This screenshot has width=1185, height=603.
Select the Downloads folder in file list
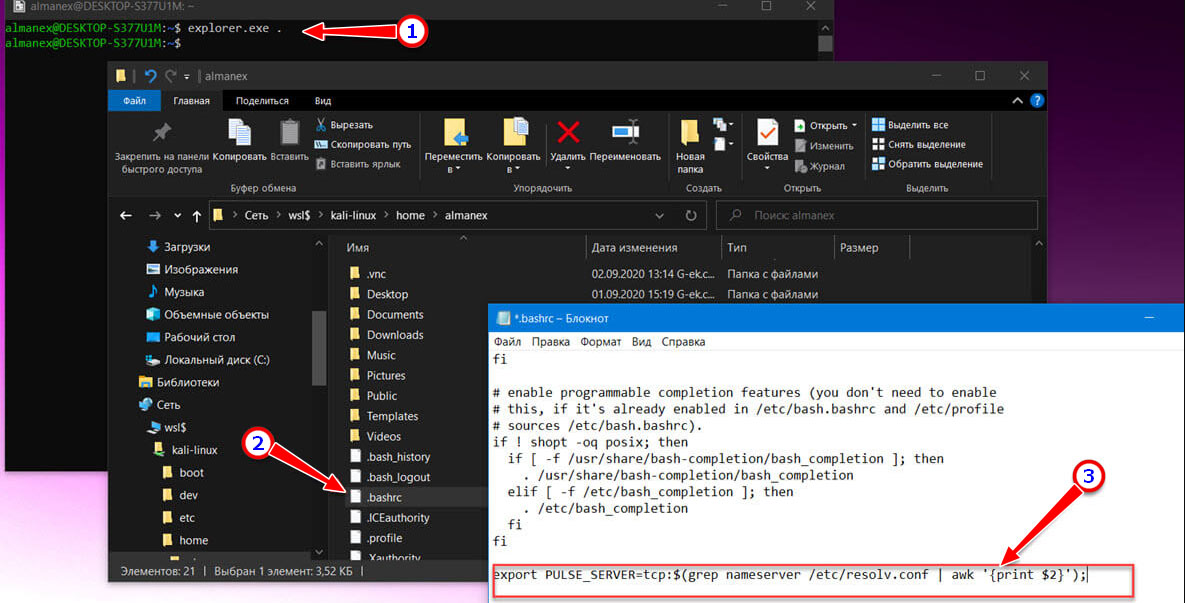tap(386, 335)
